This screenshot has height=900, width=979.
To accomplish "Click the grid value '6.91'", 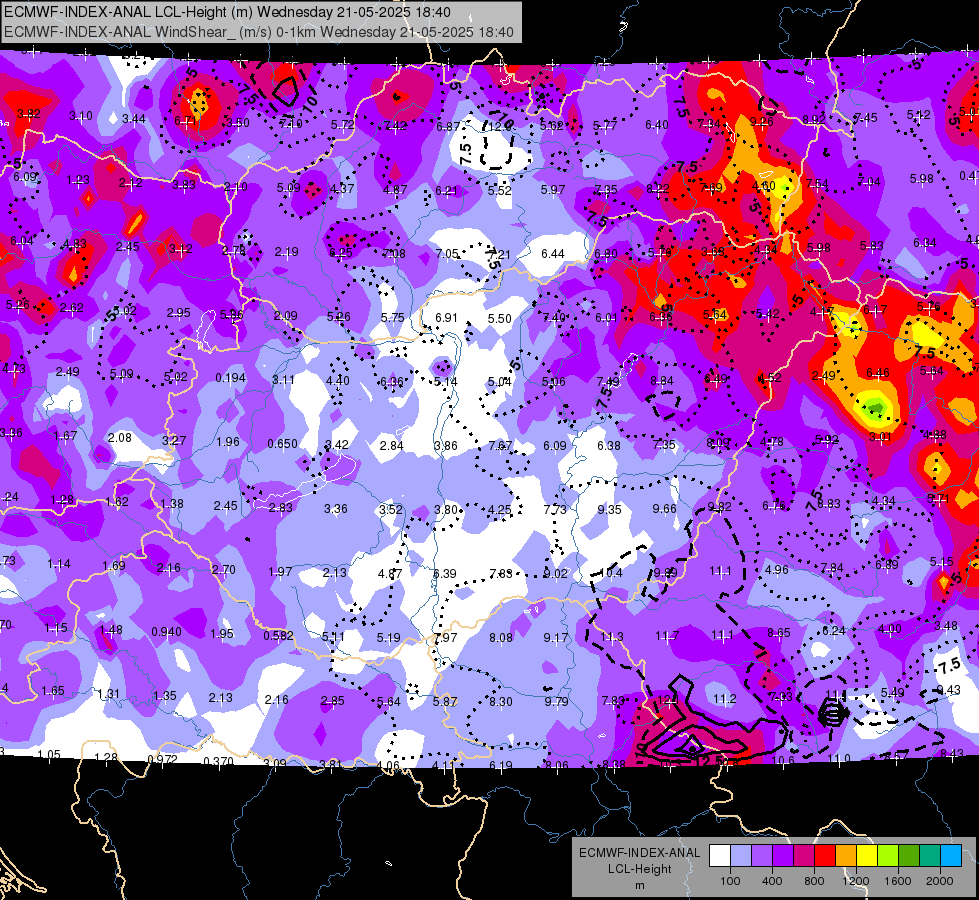I will (x=446, y=318).
